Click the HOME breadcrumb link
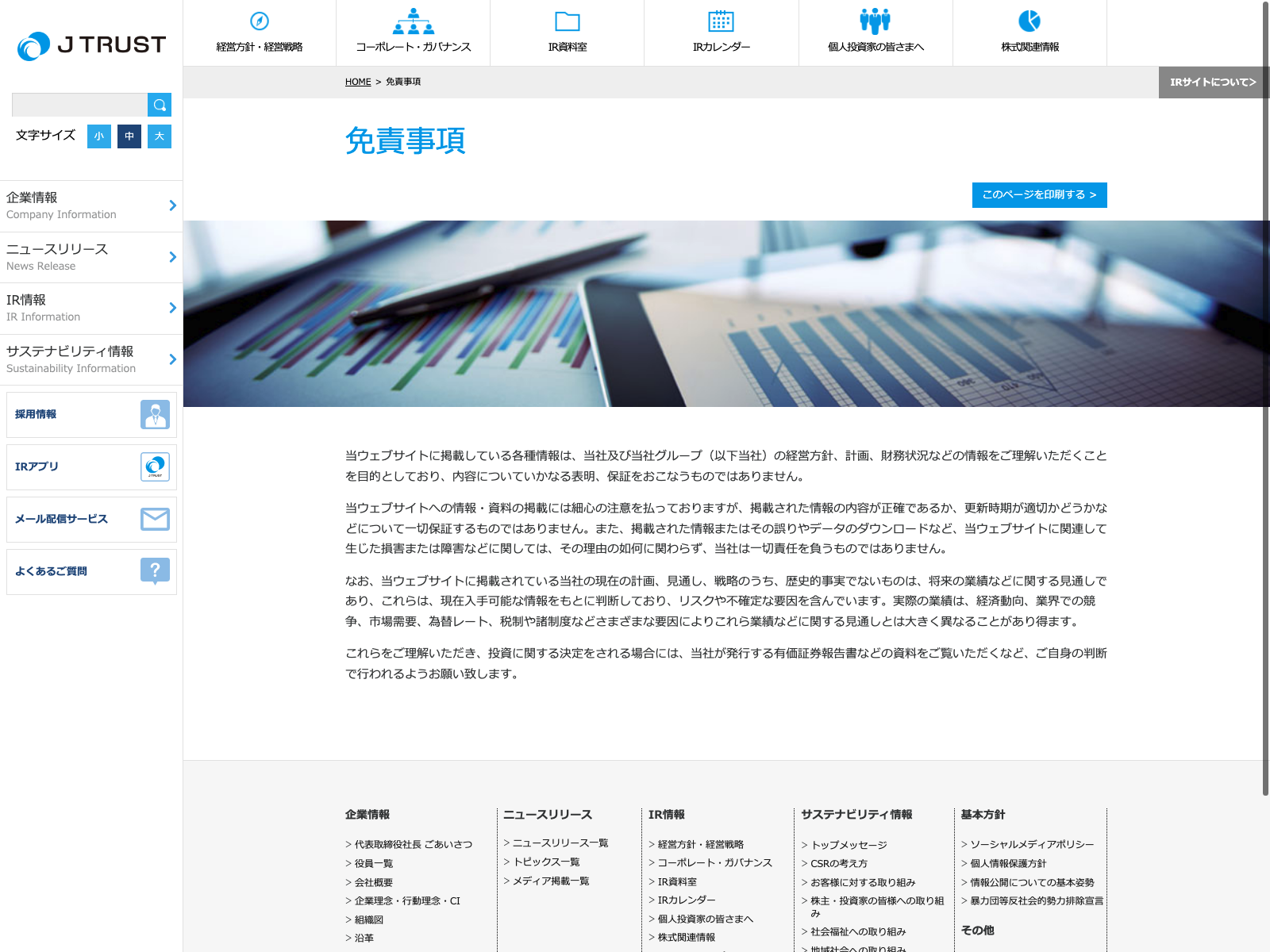1270x952 pixels. [x=358, y=82]
